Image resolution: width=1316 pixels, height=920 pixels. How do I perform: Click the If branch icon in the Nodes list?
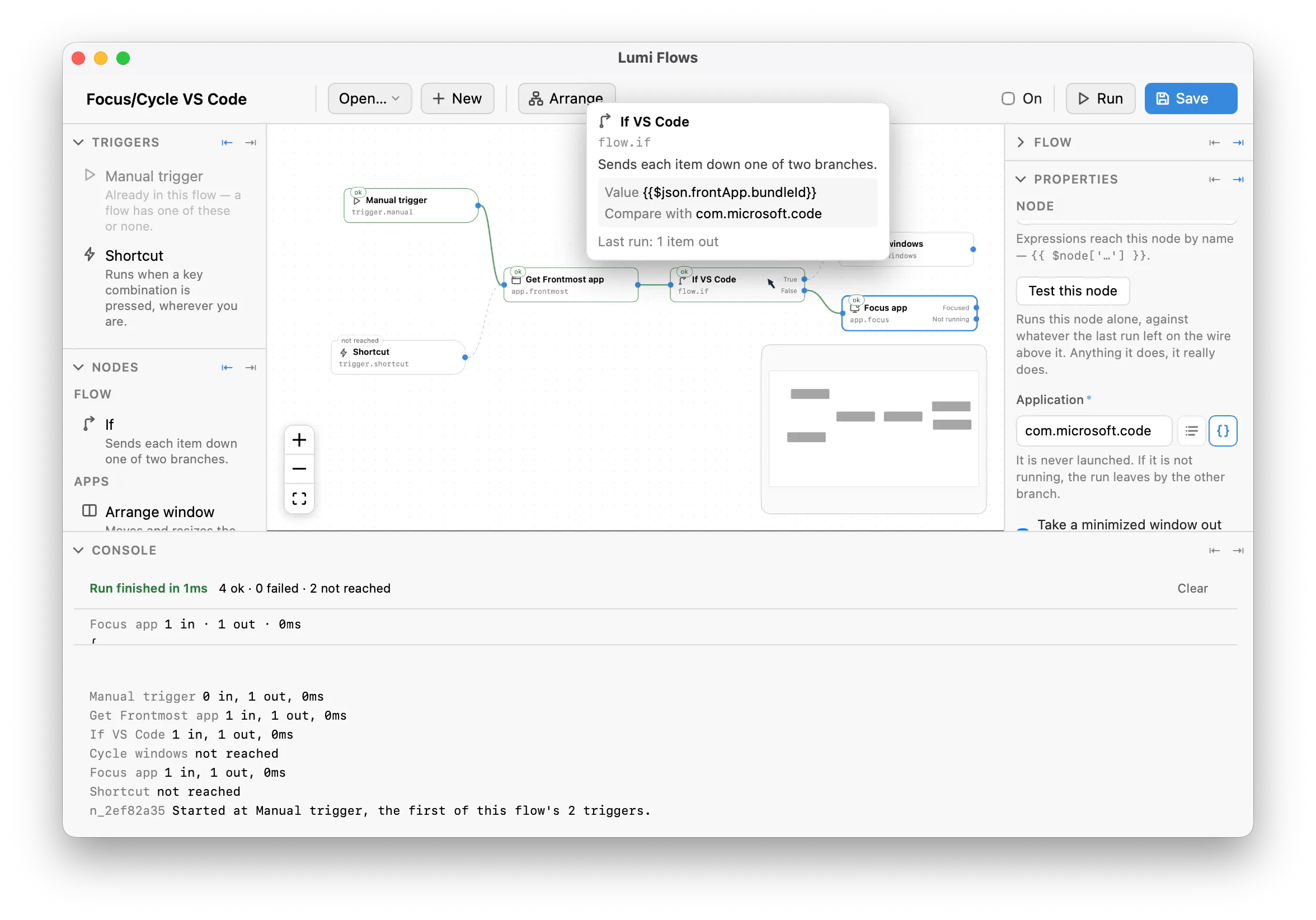(89, 424)
